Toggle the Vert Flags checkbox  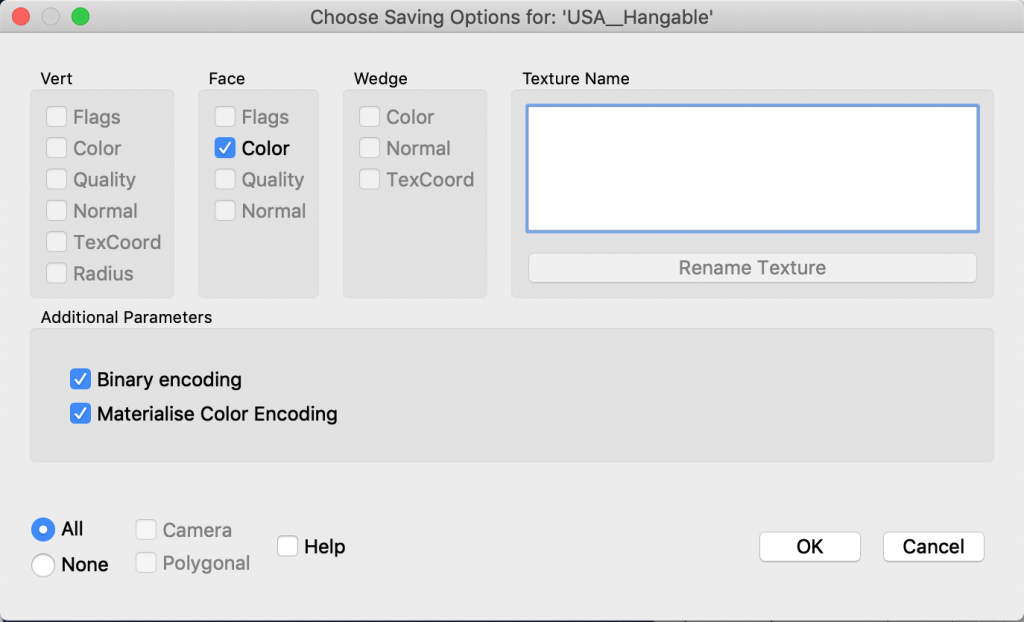click(x=56, y=117)
